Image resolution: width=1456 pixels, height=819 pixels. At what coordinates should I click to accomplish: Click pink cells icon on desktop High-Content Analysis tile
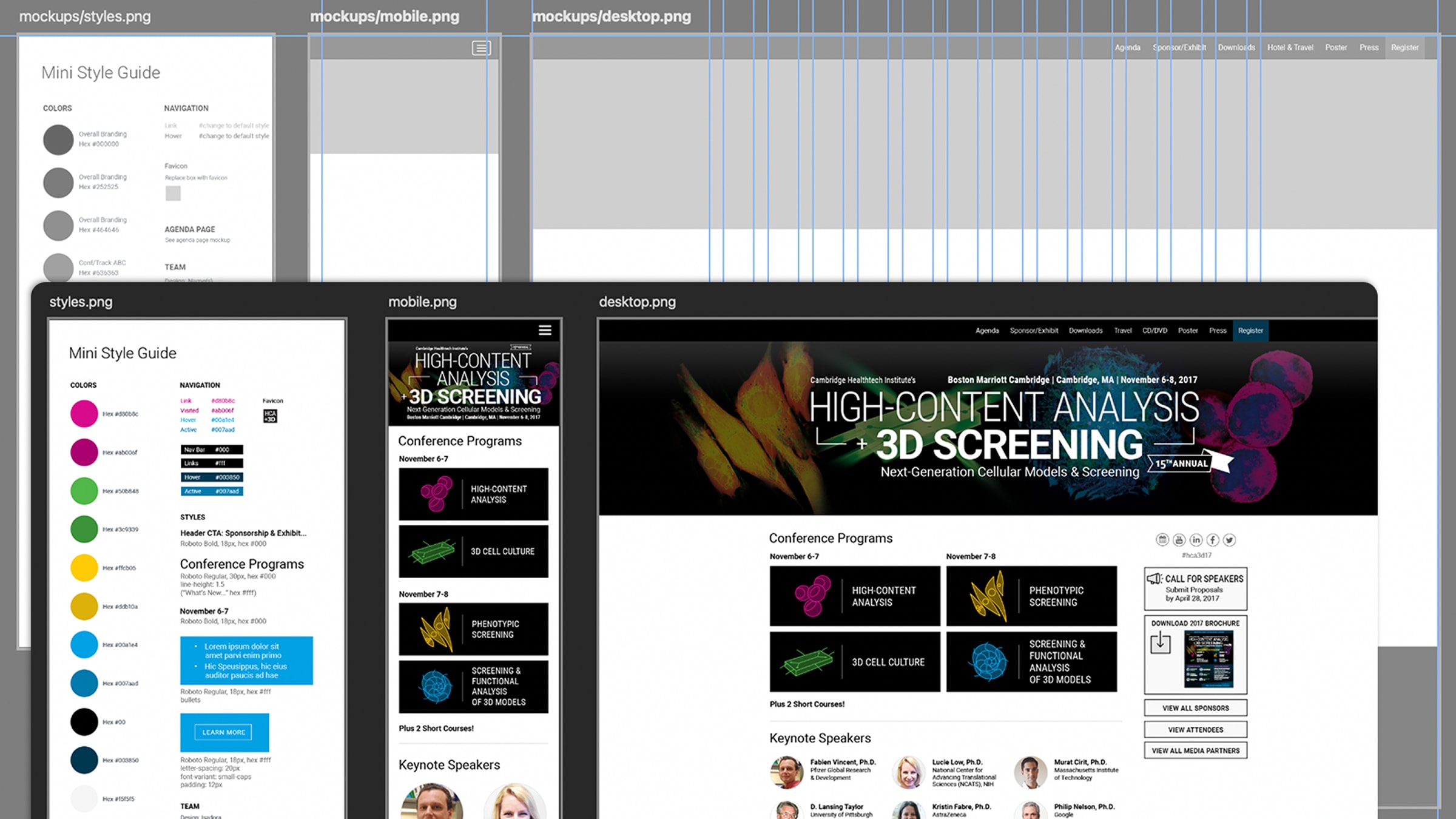click(812, 596)
